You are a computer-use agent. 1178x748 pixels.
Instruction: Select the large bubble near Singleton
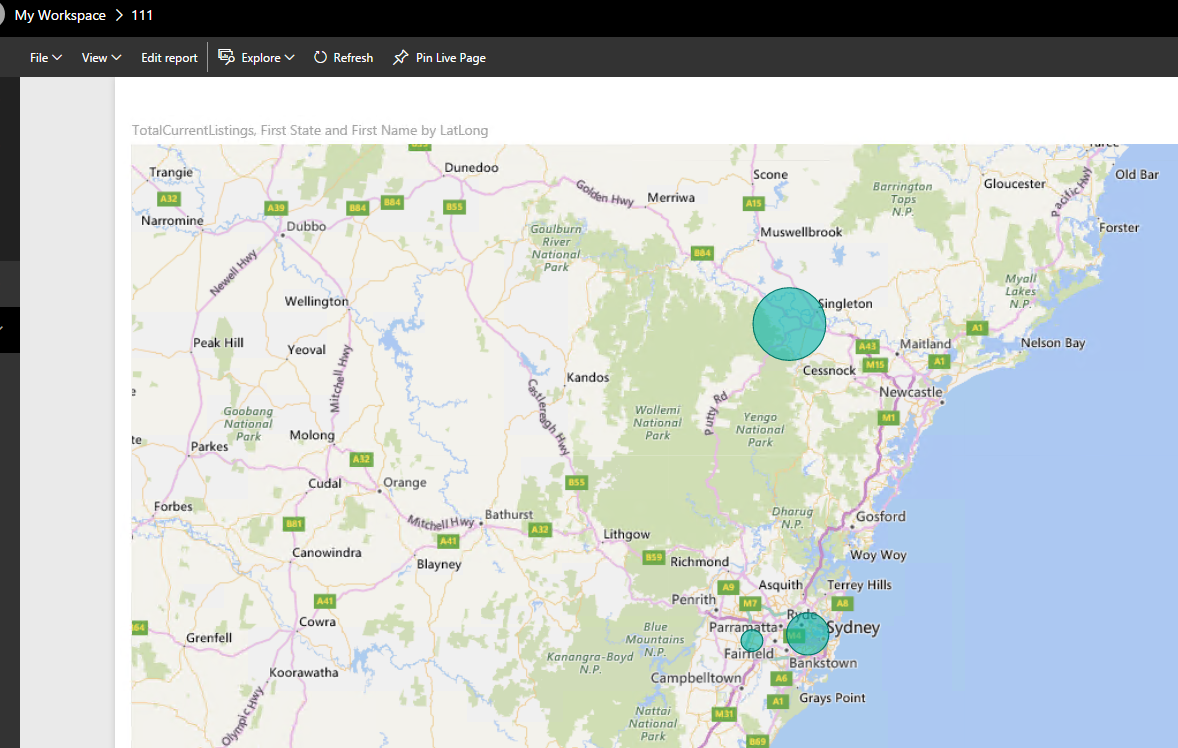[x=789, y=324]
